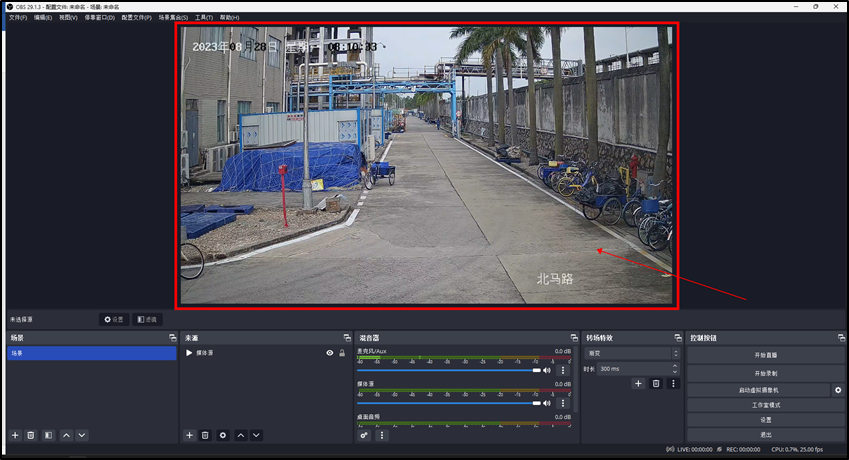The width and height of the screenshot is (849, 460).
Task: Open the 麦克风/Aux three-dot options menu
Action: click(x=563, y=370)
